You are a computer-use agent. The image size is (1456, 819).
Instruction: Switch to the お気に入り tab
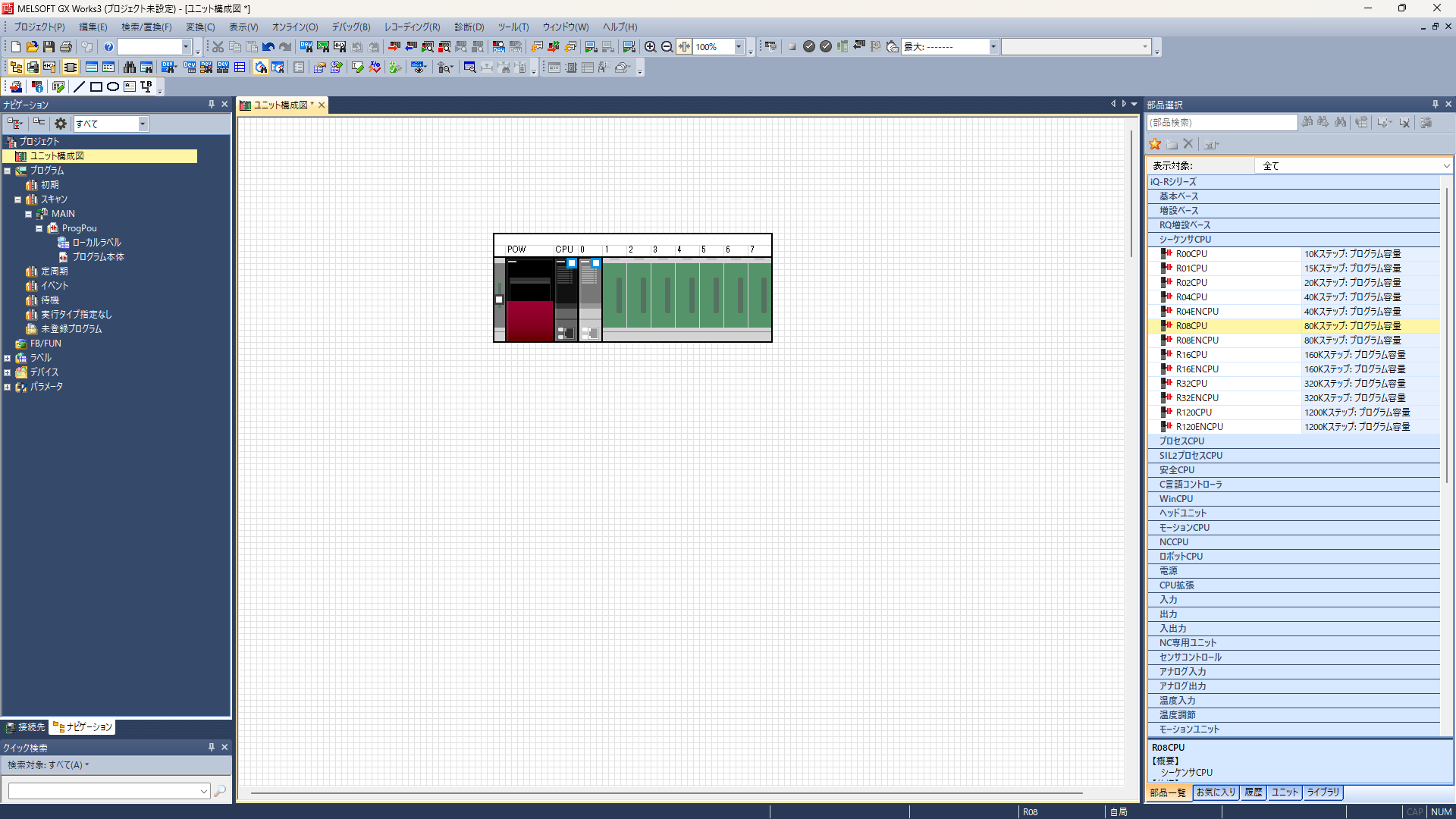(1216, 792)
